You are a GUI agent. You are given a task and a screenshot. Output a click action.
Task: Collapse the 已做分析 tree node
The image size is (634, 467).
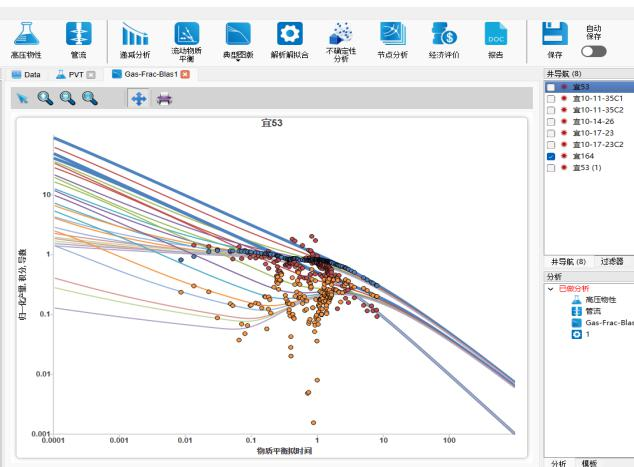pyautogui.click(x=549, y=288)
